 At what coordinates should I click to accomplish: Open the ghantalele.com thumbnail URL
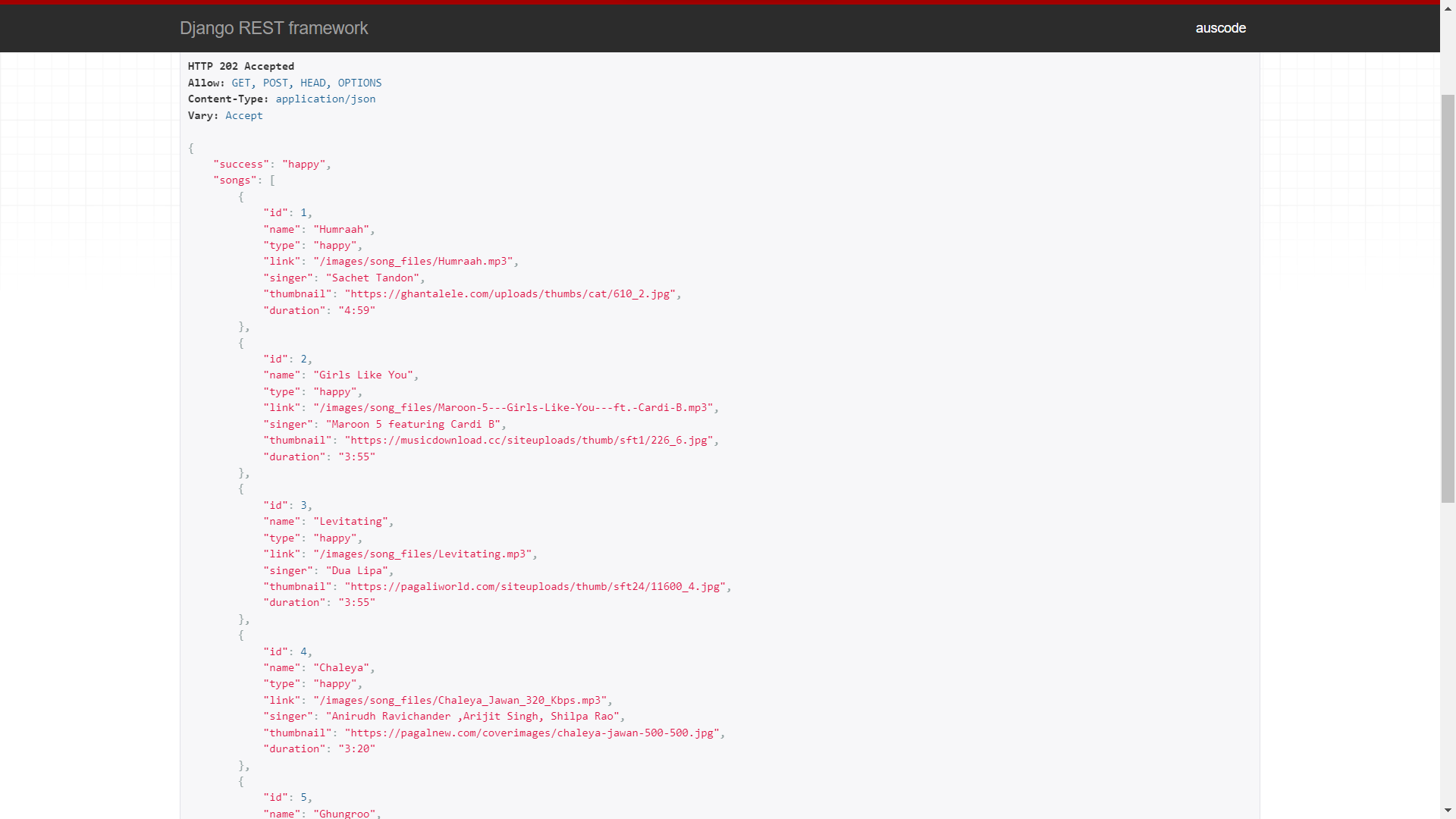[510, 294]
